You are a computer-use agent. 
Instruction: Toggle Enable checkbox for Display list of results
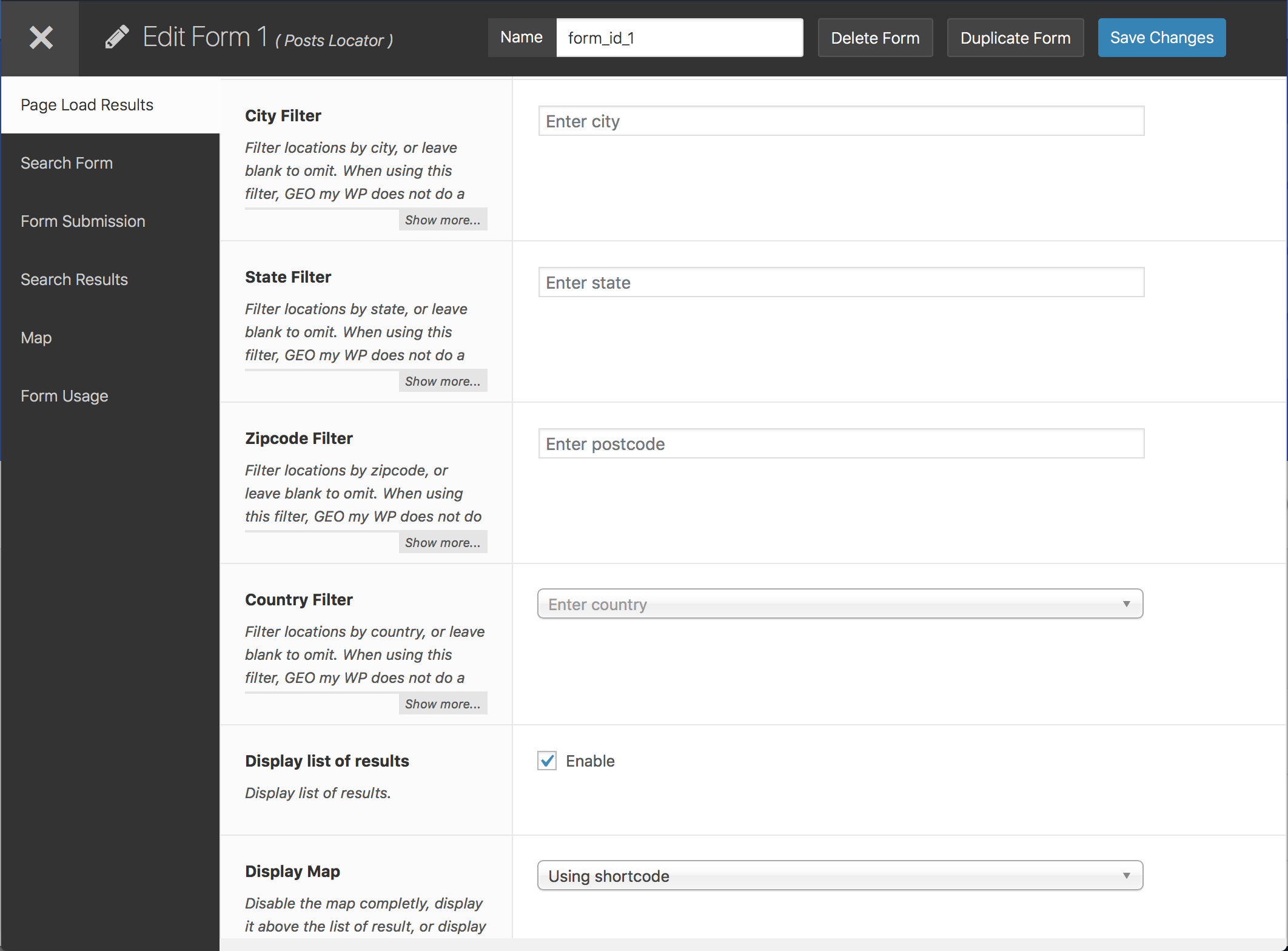point(548,761)
